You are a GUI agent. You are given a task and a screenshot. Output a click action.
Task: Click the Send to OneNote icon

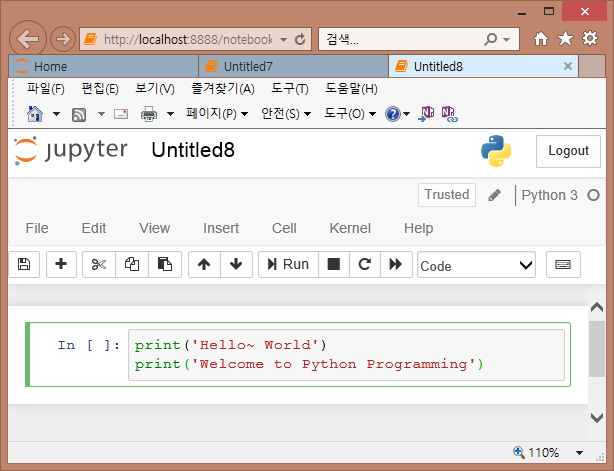click(426, 114)
